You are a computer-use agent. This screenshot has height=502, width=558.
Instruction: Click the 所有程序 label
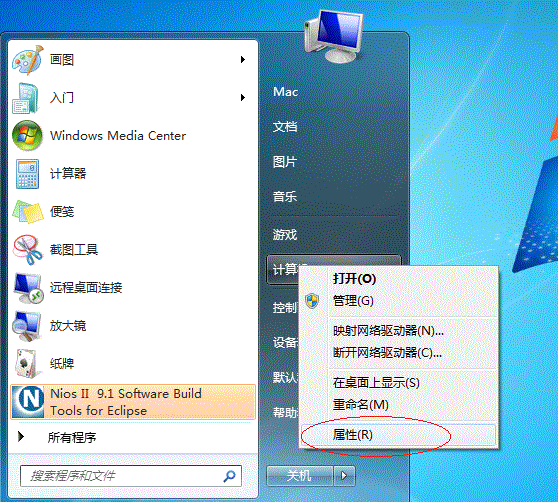(x=72, y=437)
